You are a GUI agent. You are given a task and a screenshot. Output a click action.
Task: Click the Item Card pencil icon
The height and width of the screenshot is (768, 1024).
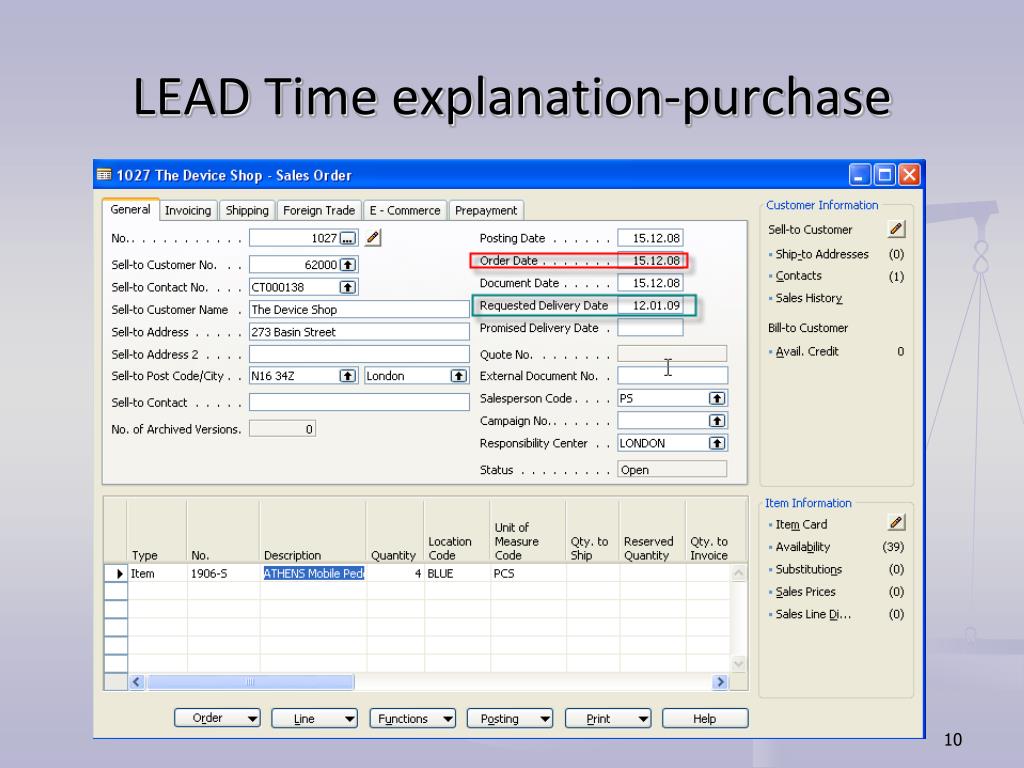pos(897,522)
